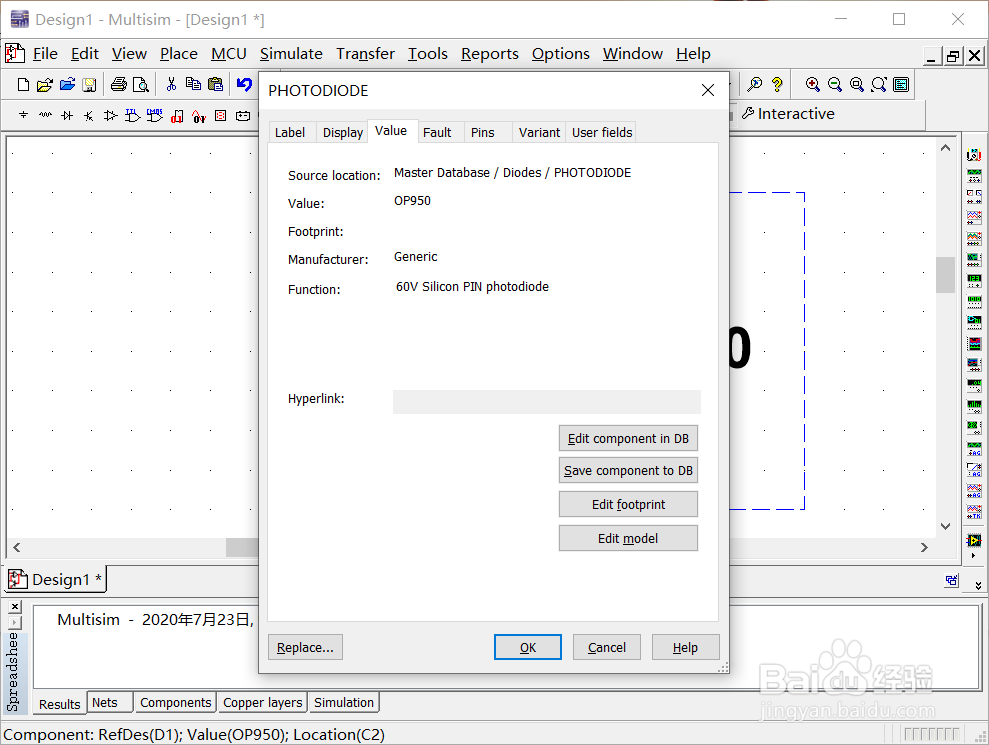The width and height of the screenshot is (989, 745).
Task: Place a Source (ground symbol) component
Action: (23, 115)
